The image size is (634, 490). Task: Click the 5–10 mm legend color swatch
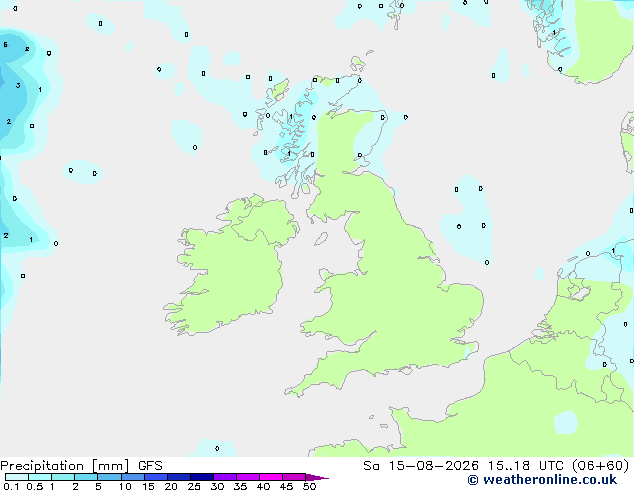[x=109, y=477]
